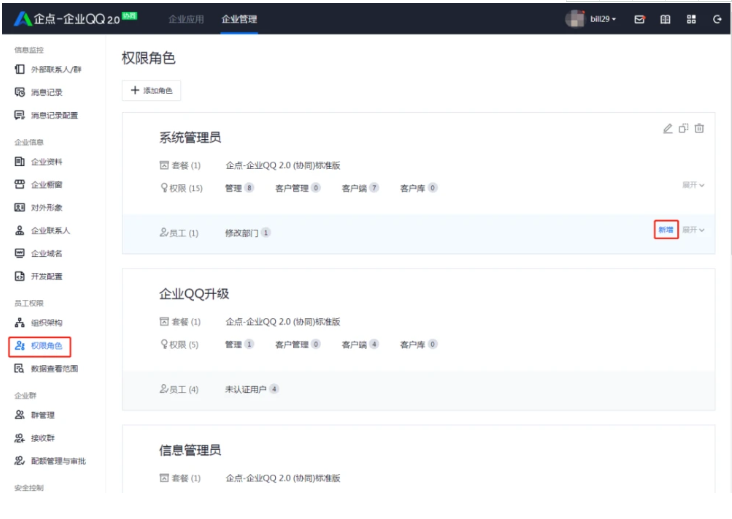Expand 系统管理员 employee row with 展开
The width and height of the screenshot is (732, 519).
coord(693,230)
